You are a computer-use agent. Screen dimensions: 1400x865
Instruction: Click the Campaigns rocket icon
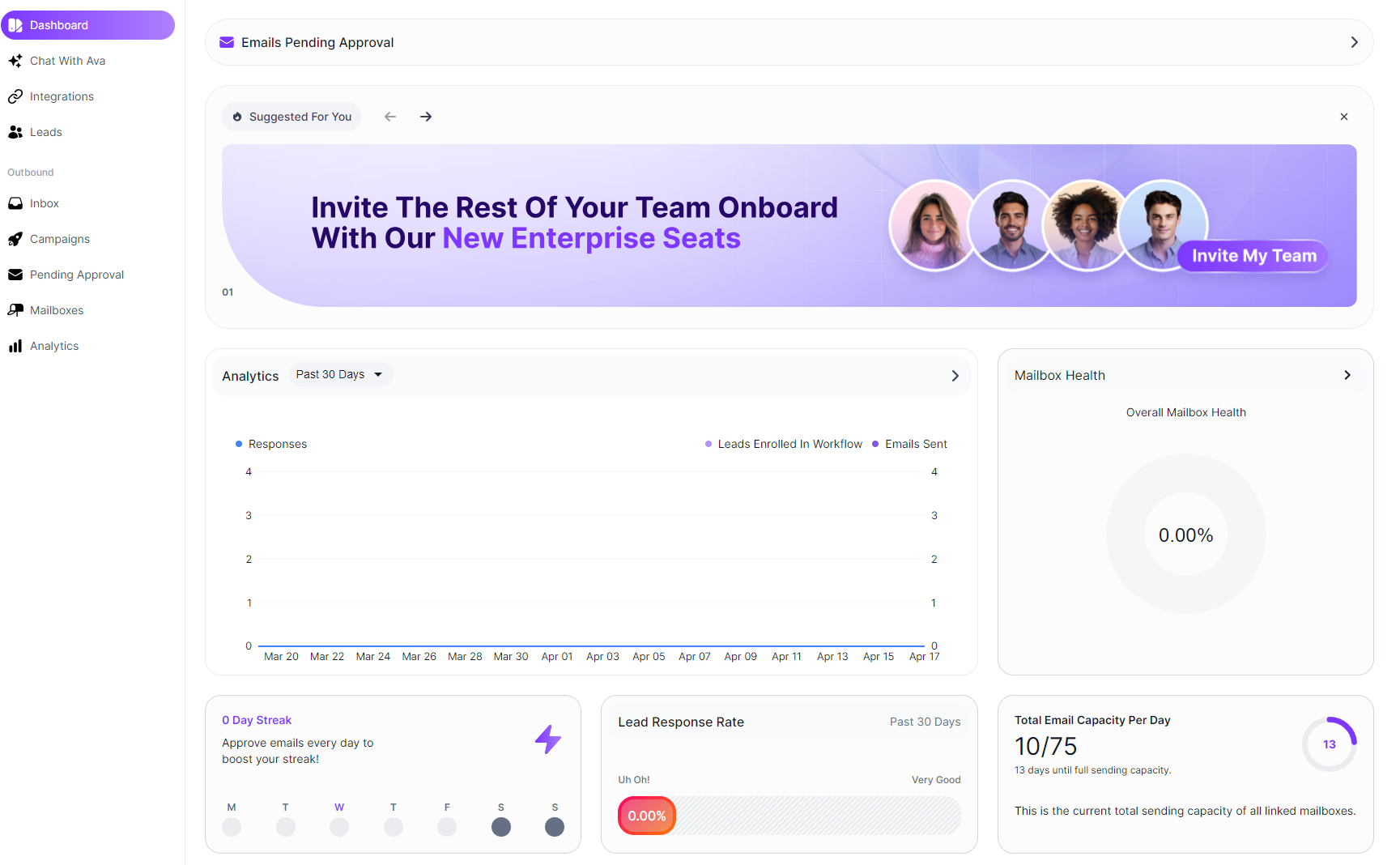(15, 239)
